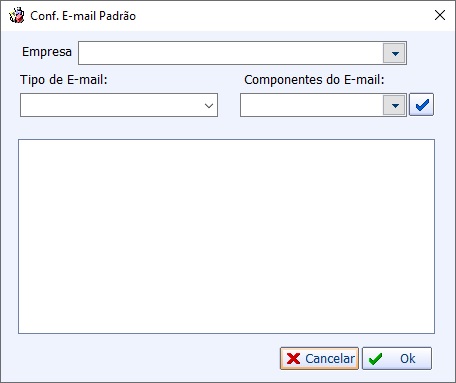456x383 pixels.
Task: Click the Componentes do E-mail label
Action: click(x=314, y=80)
